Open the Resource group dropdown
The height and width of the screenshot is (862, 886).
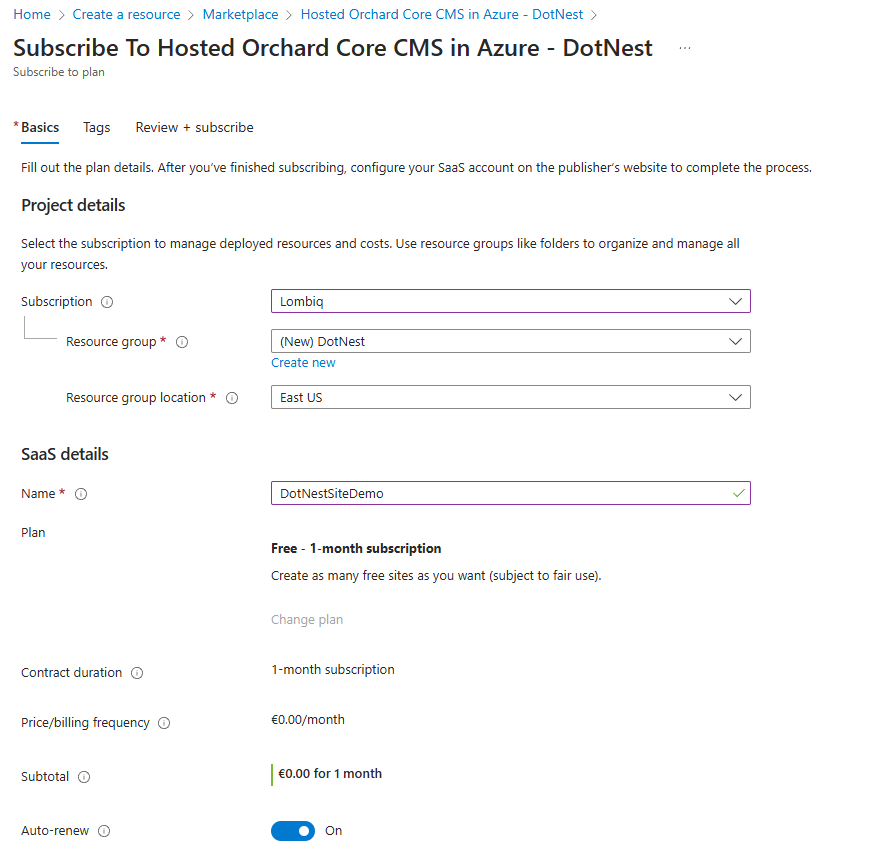(511, 341)
